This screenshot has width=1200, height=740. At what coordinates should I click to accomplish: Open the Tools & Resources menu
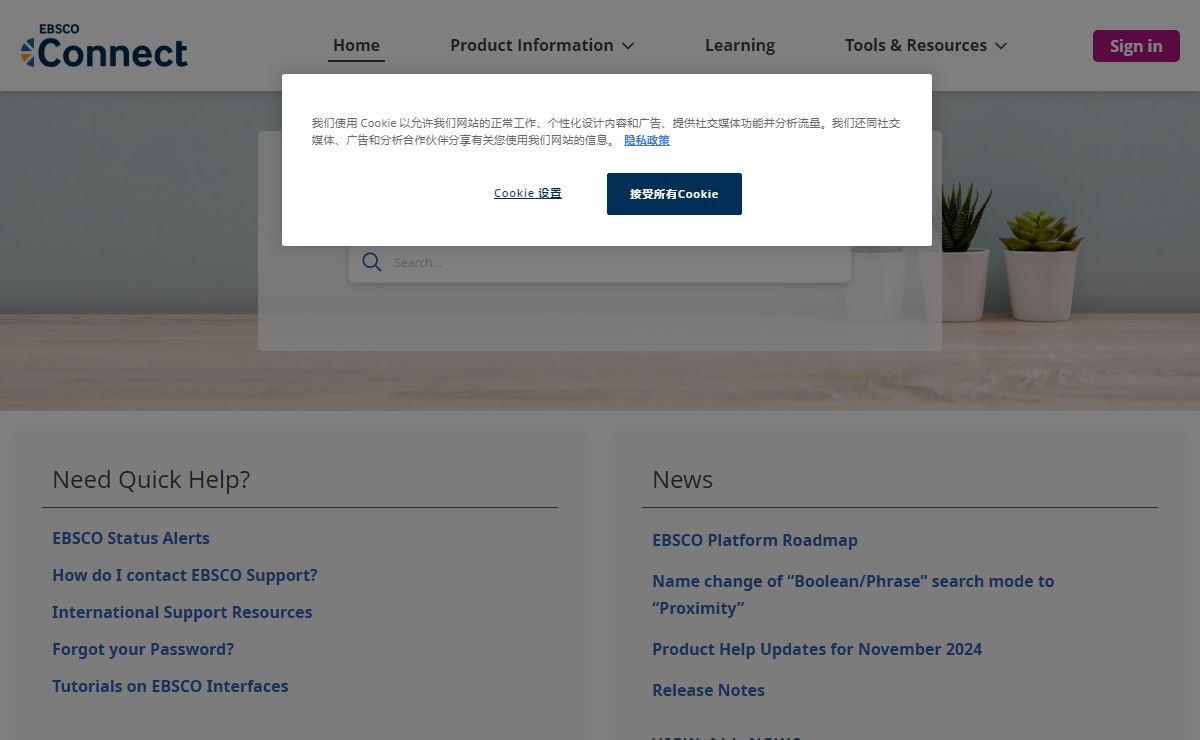(x=926, y=45)
